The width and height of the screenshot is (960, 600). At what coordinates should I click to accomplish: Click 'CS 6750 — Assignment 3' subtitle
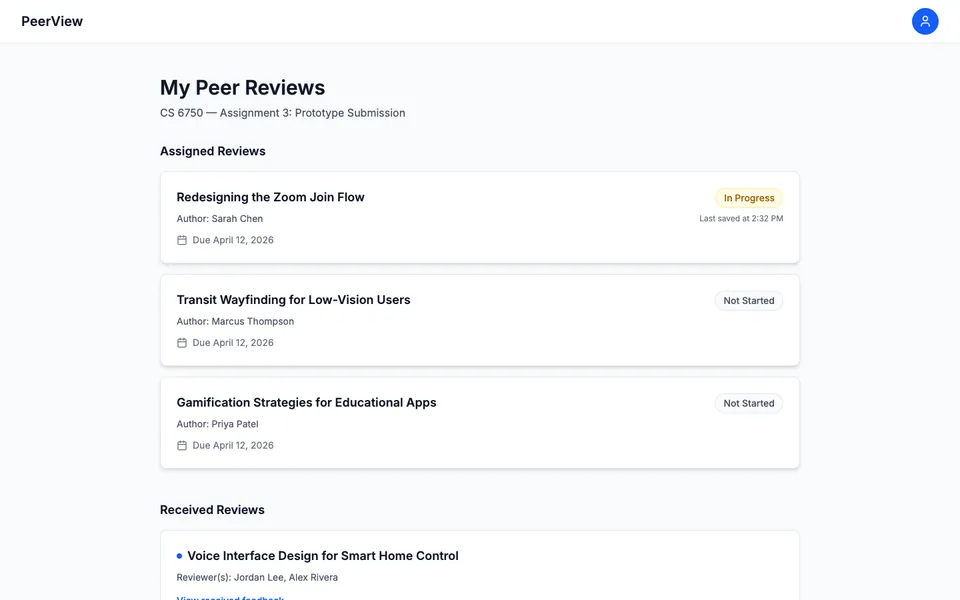pos(282,113)
